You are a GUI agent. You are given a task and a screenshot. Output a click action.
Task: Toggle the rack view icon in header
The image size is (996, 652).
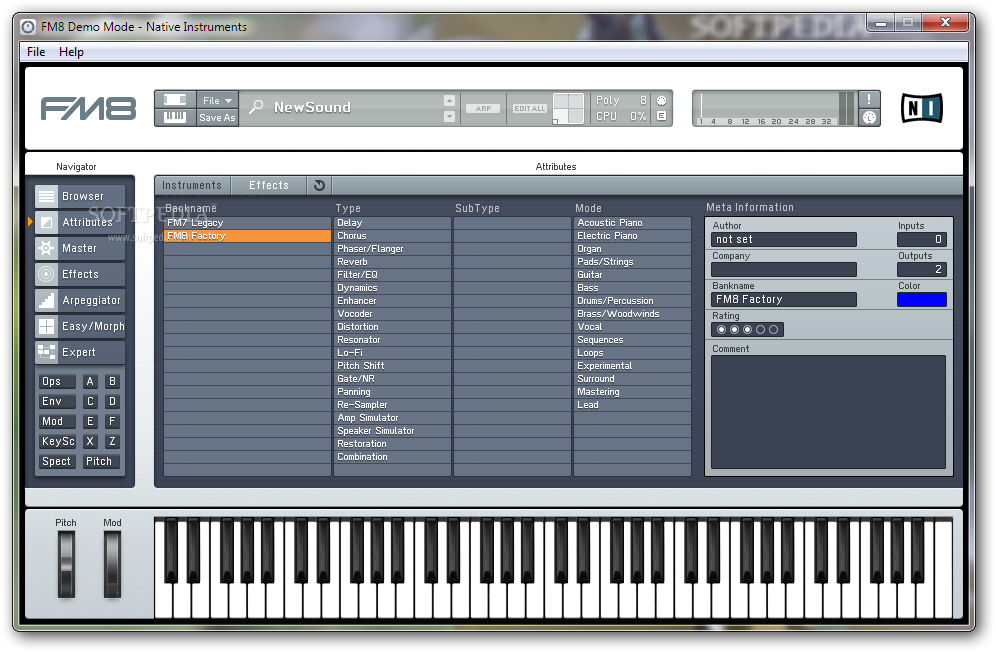point(175,100)
